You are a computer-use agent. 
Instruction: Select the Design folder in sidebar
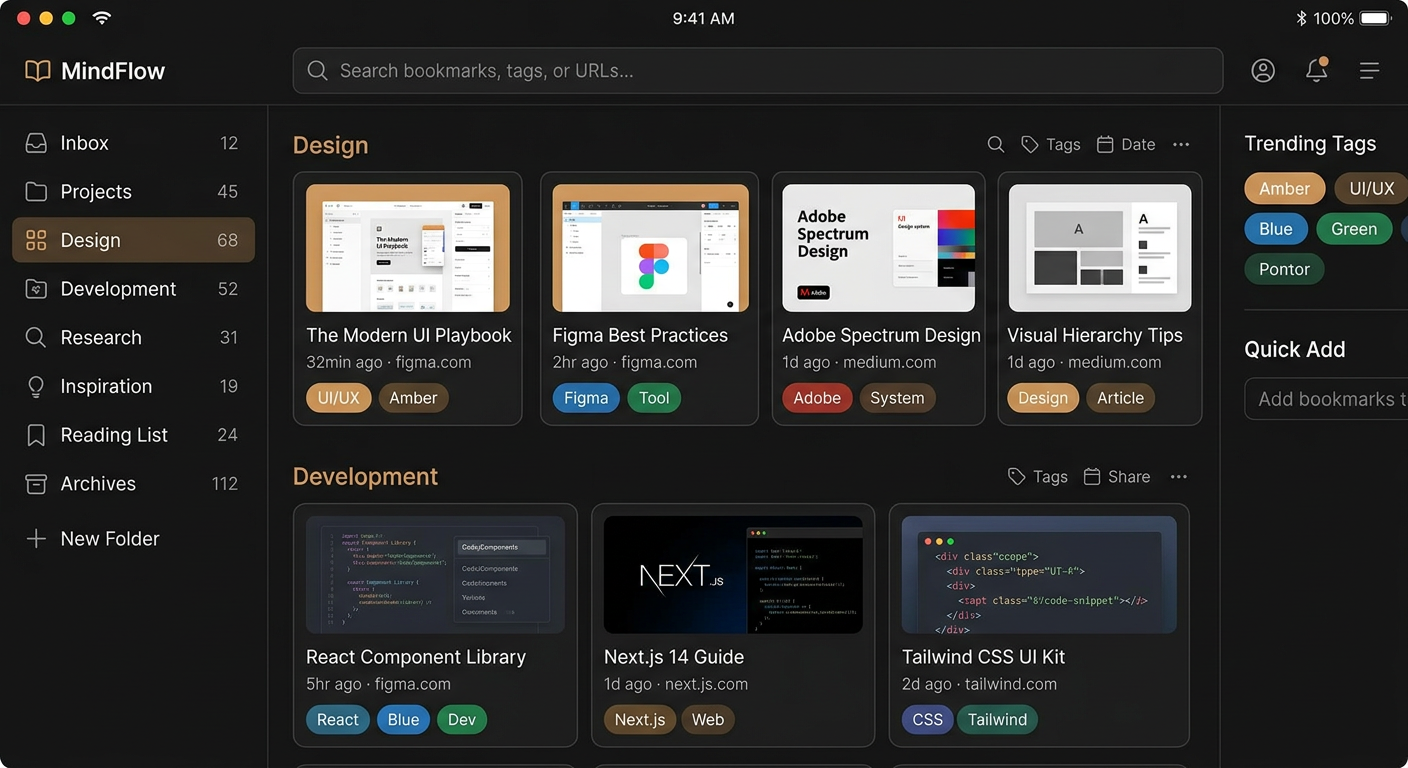(133, 240)
